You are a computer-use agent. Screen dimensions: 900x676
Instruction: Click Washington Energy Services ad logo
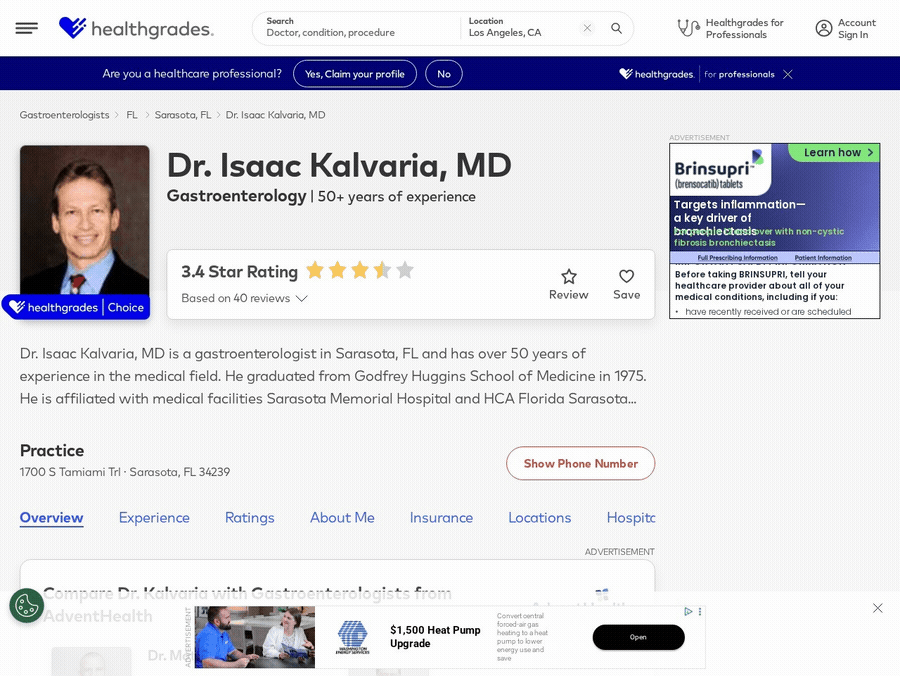[x=352, y=637]
